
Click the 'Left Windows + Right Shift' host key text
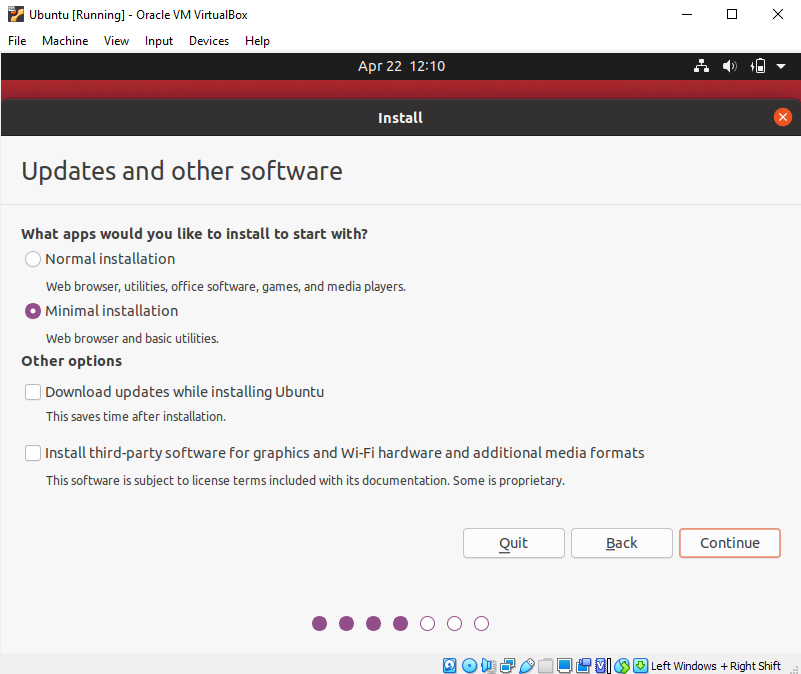pyautogui.click(x=715, y=666)
